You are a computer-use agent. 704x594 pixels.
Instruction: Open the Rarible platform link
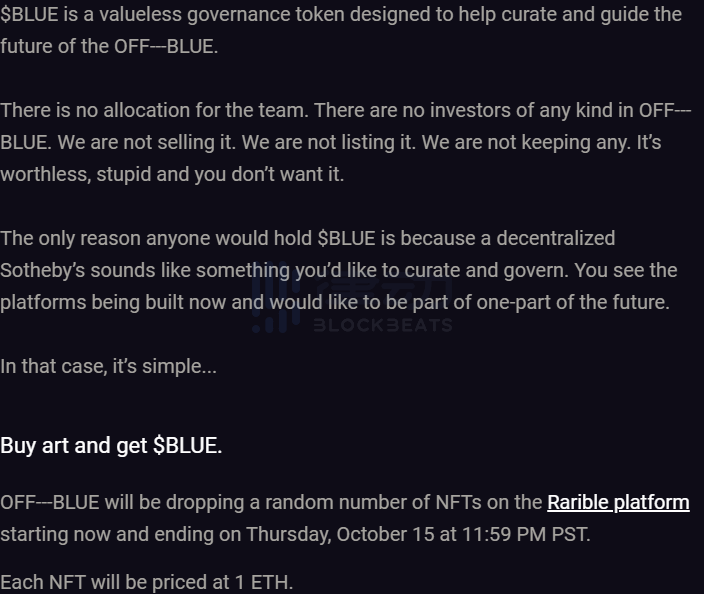pyautogui.click(x=618, y=502)
